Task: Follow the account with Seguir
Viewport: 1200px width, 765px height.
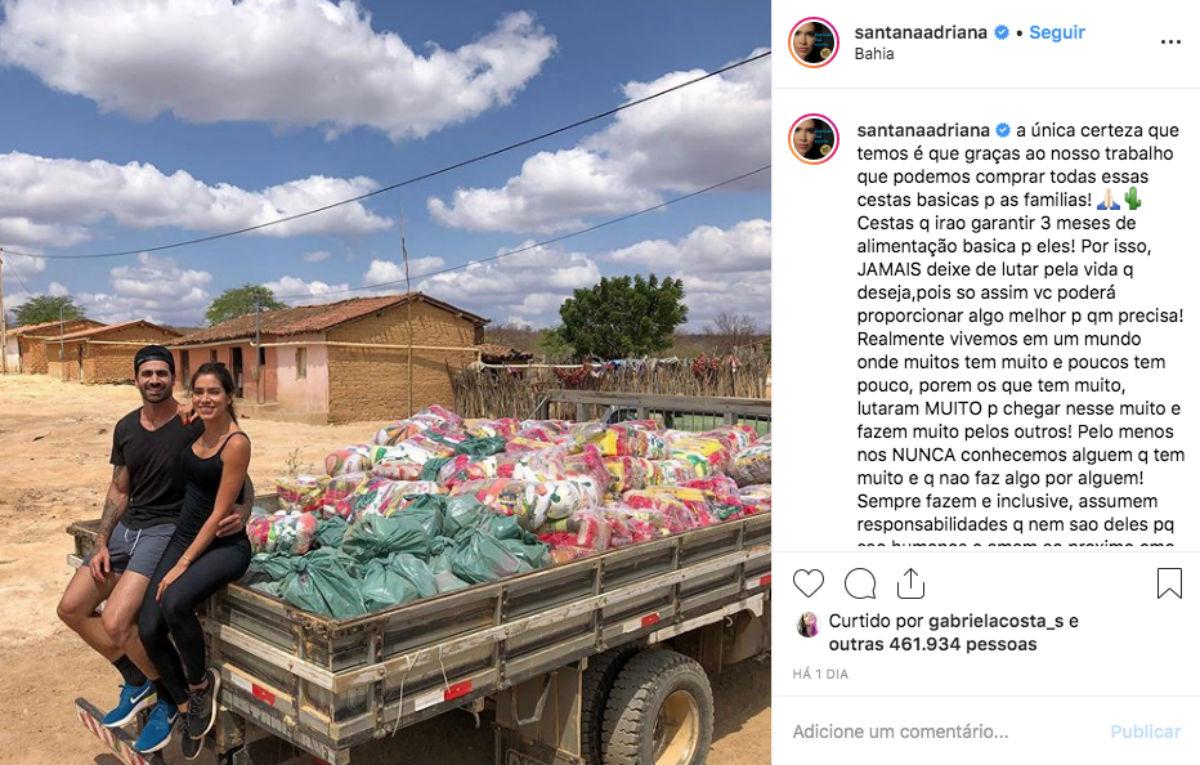Action: pyautogui.click(x=1057, y=32)
